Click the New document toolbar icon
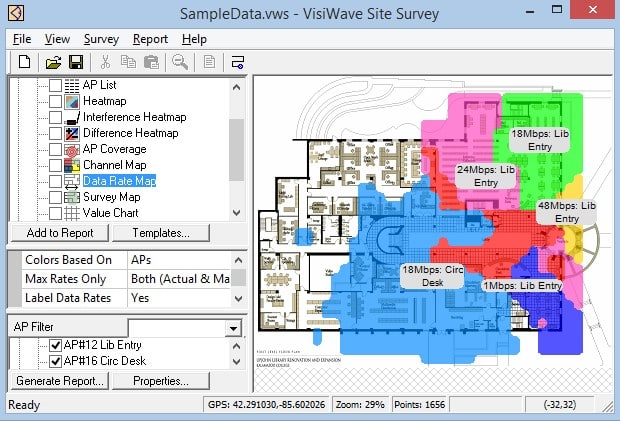This screenshot has width=620, height=421. pos(25,62)
